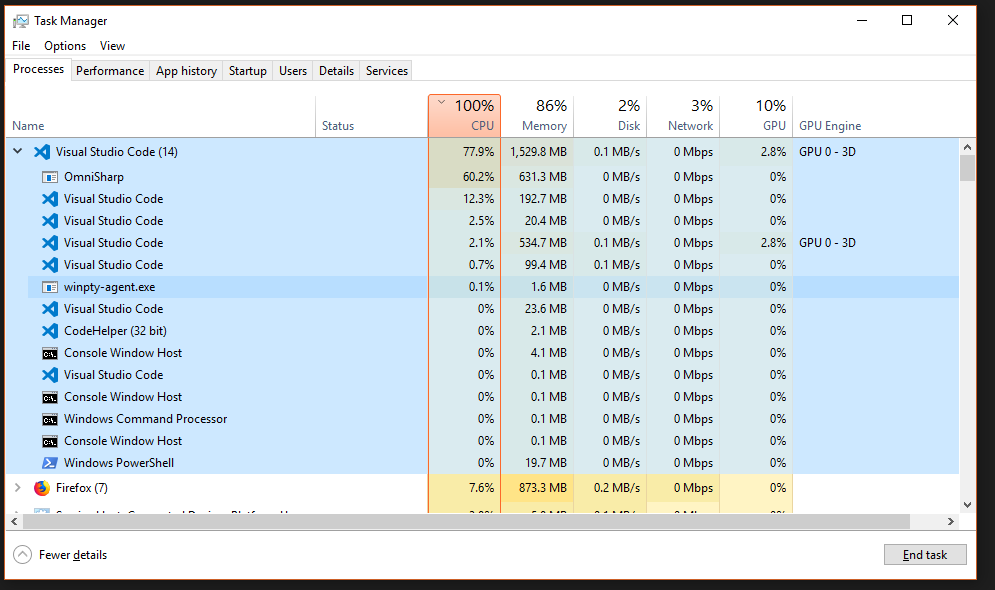Switch to the Performance tab
The height and width of the screenshot is (590, 995).
point(110,70)
